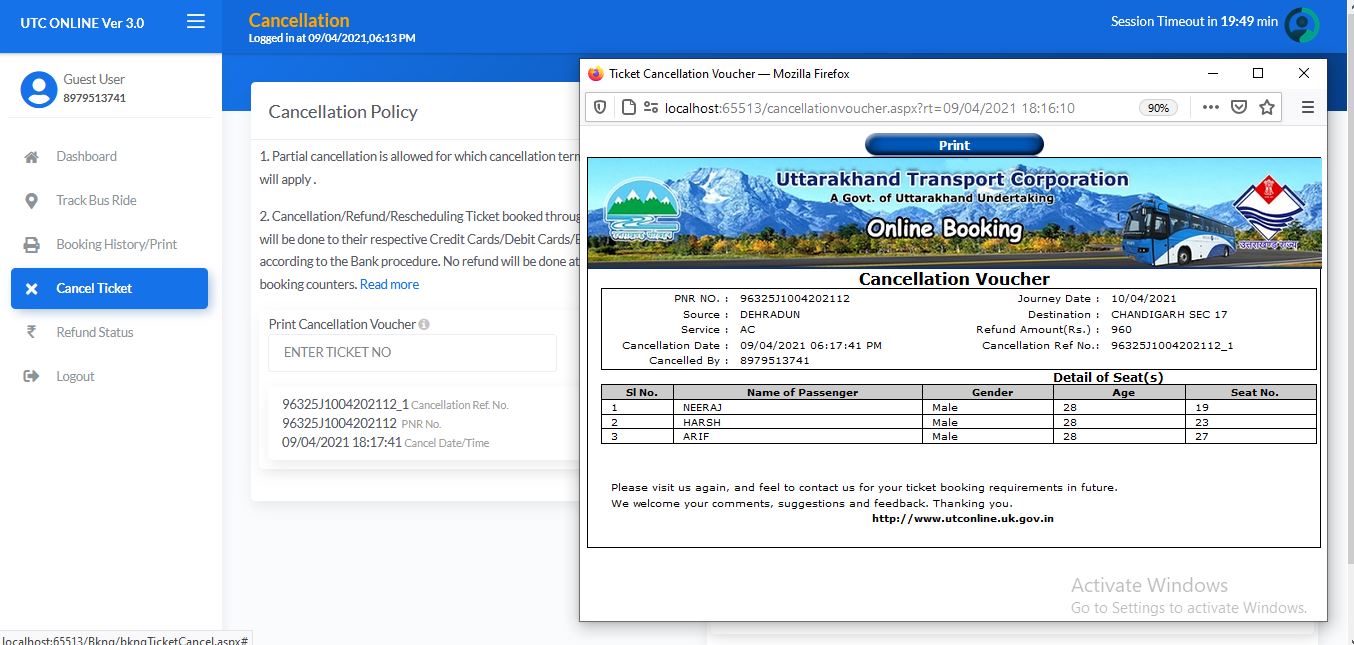This screenshot has height=645, width=1354.
Task: Save page to Pocket
Action: click(1239, 108)
